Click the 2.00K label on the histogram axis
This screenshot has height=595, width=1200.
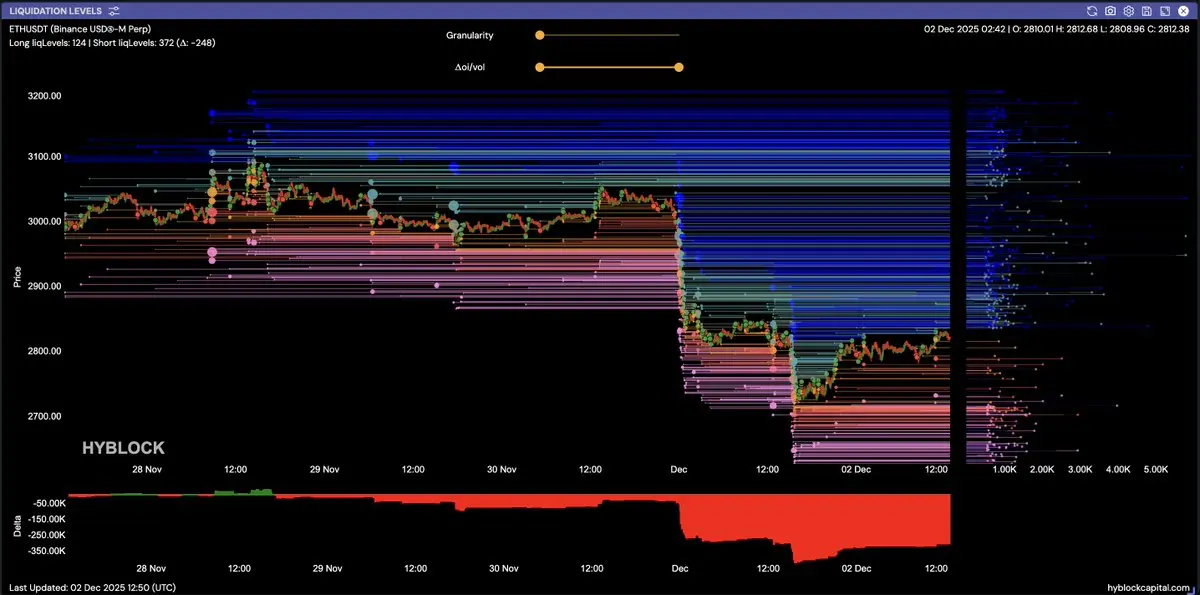click(x=1042, y=469)
